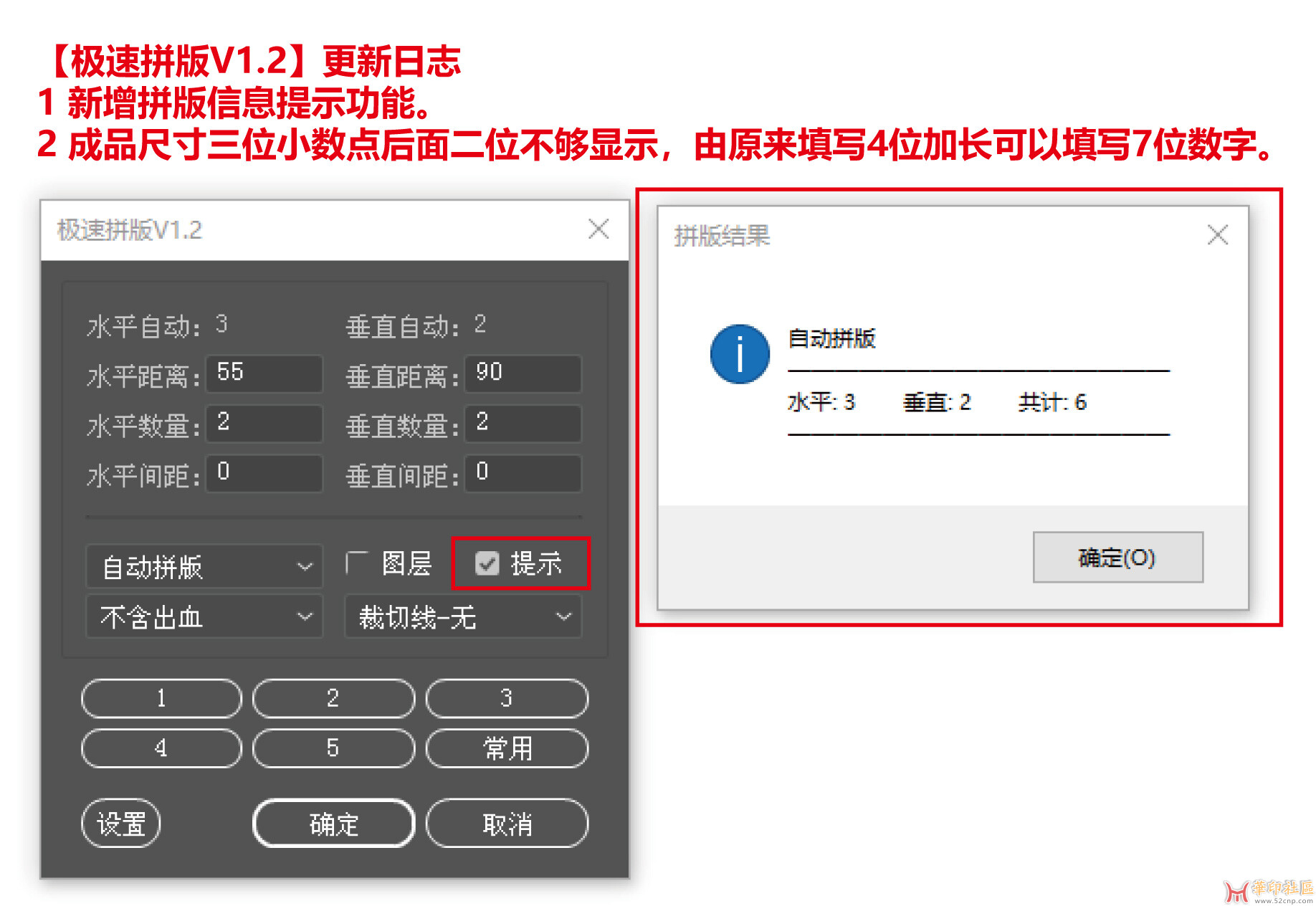
Task: Expand the 不含出血 bleed dropdown
Action: click(x=204, y=616)
